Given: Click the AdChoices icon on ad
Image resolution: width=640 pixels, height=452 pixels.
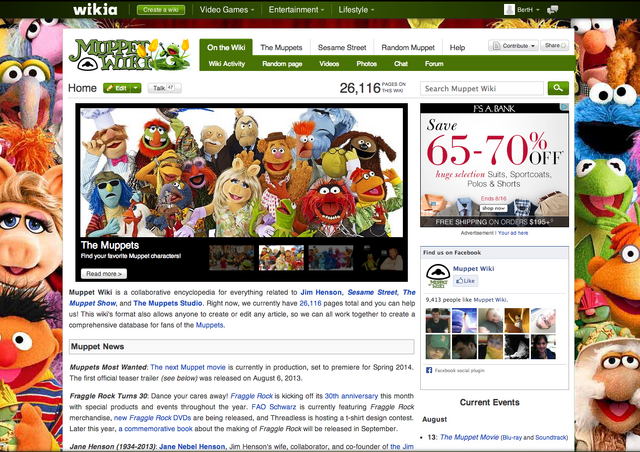Looking at the screenshot, I should pos(565,107).
